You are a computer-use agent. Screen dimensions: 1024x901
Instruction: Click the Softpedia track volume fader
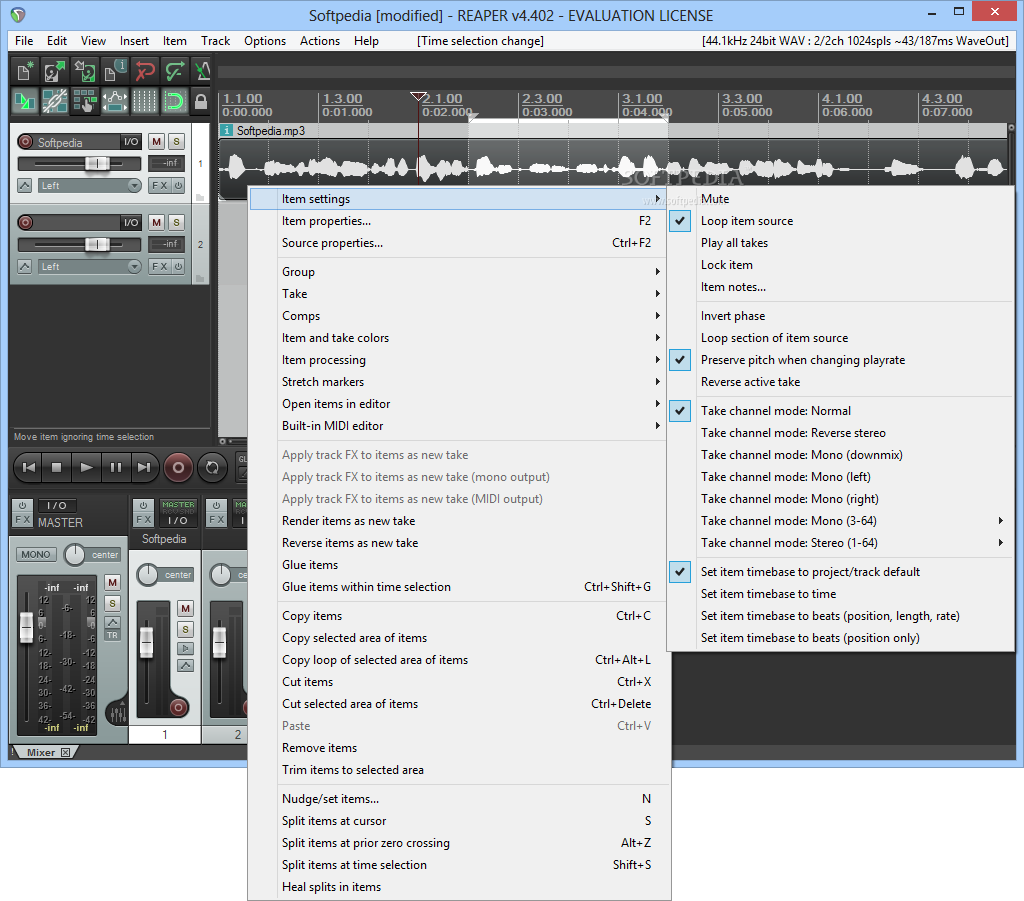point(97,163)
